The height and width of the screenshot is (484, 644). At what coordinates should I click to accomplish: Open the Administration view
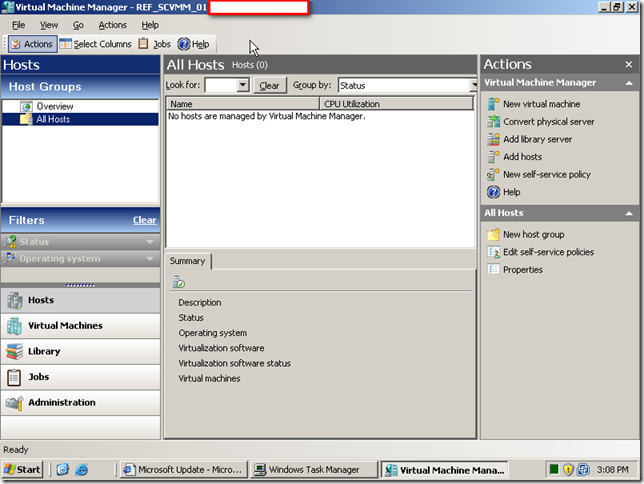pos(80,403)
